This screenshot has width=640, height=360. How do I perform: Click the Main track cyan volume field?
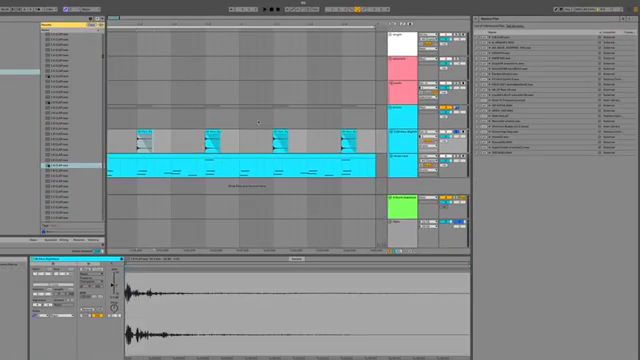(x=446, y=222)
